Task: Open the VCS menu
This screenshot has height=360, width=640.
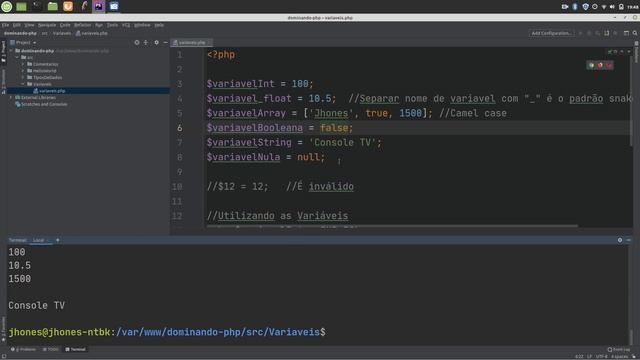Action: 126,25
